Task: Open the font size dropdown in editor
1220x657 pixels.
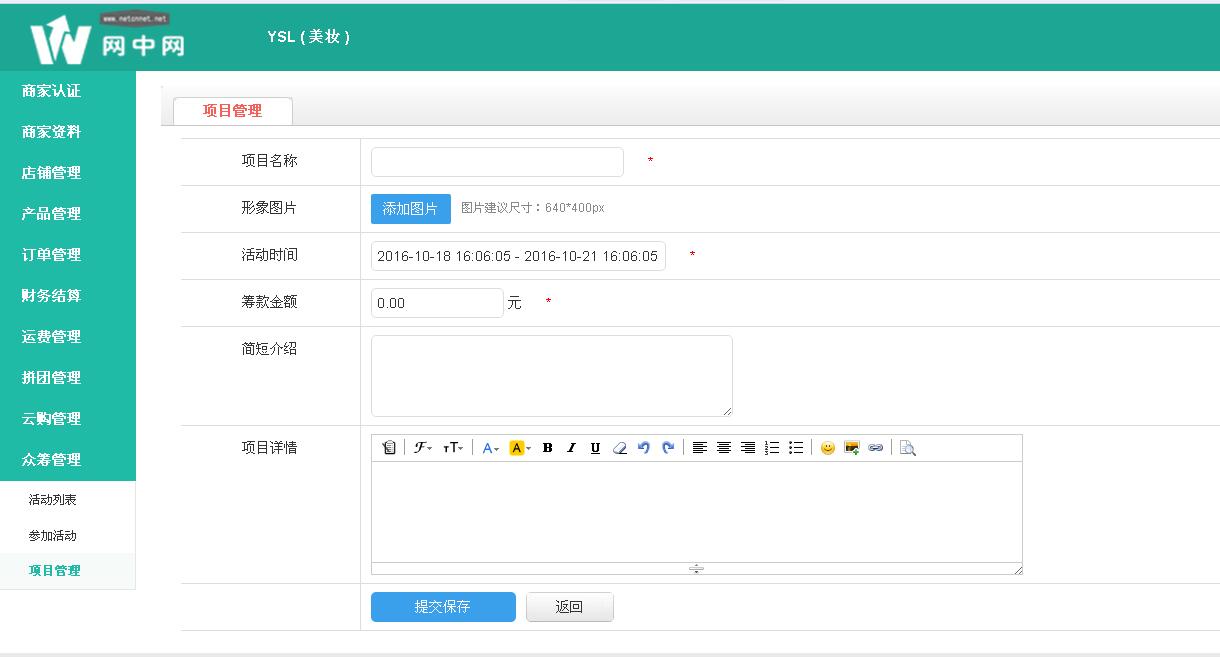Action: coord(453,448)
